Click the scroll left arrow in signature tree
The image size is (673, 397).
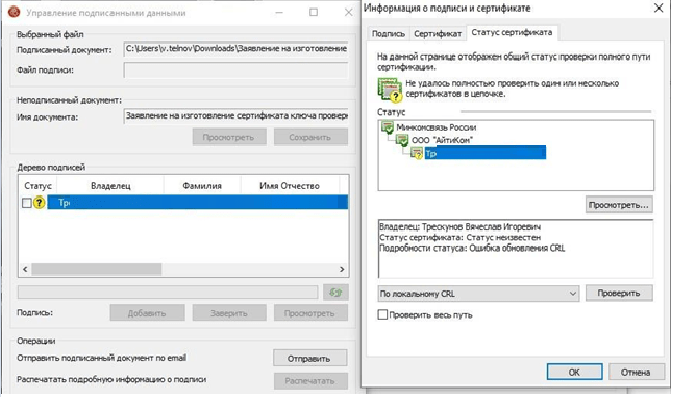click(x=25, y=269)
